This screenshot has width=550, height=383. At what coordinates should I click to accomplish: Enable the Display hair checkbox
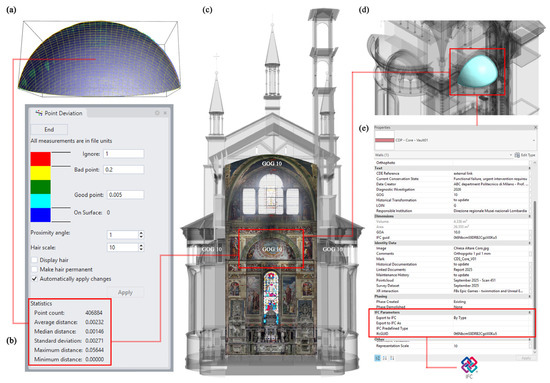pyautogui.click(x=34, y=260)
